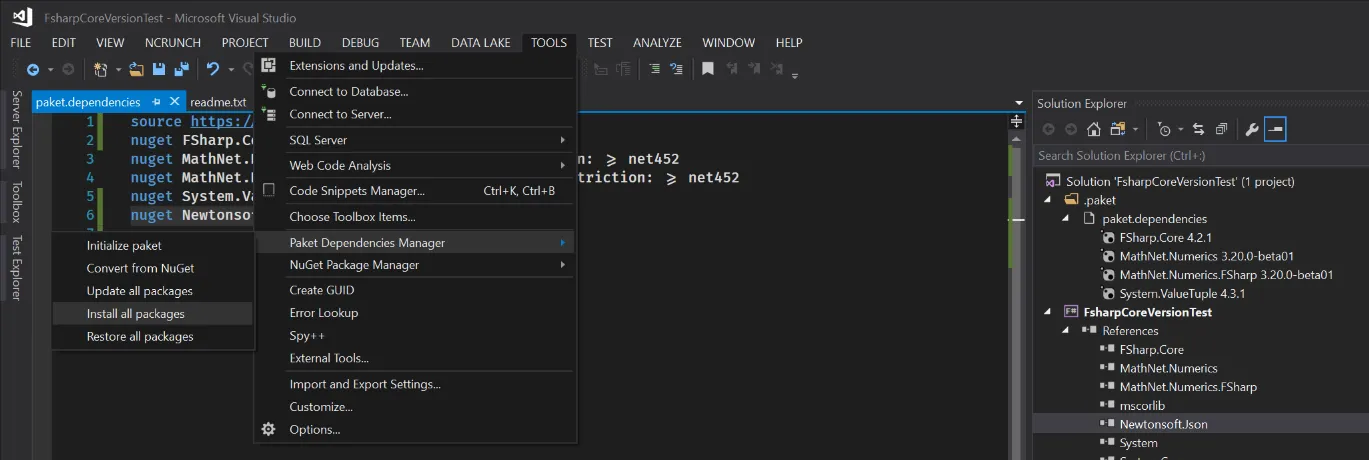Click the Home icon in Solution Explorer
1369x460 pixels.
[1094, 129]
